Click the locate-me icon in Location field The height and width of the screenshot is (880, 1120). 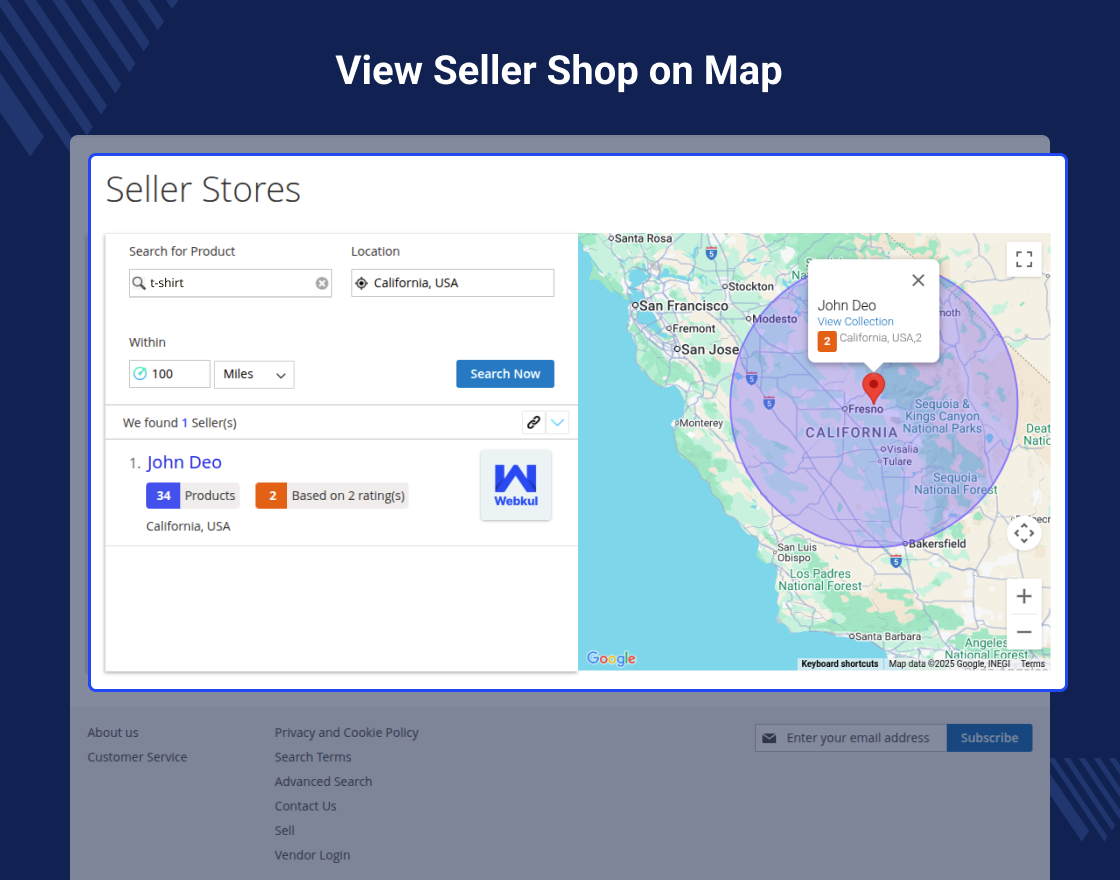pyautogui.click(x=361, y=284)
